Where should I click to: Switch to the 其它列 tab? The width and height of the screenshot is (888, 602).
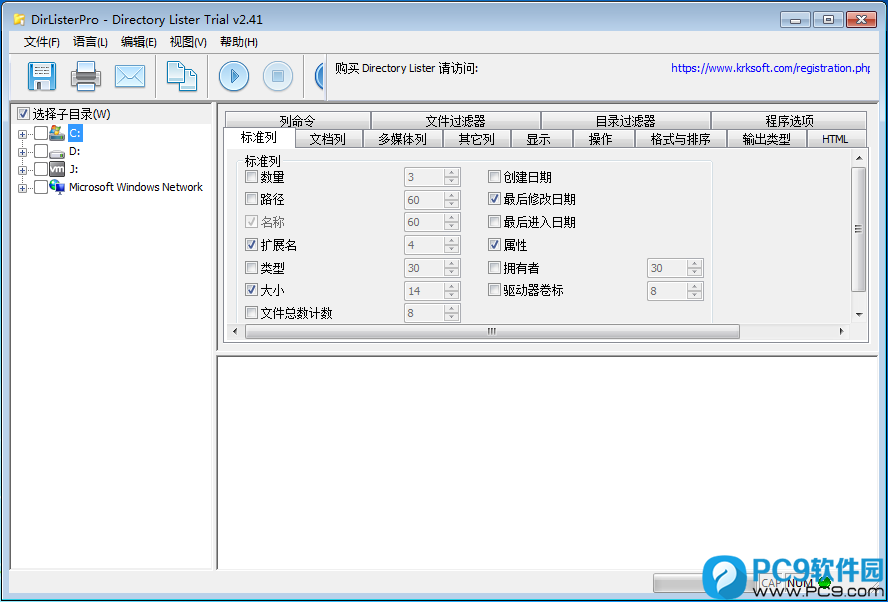(x=477, y=139)
